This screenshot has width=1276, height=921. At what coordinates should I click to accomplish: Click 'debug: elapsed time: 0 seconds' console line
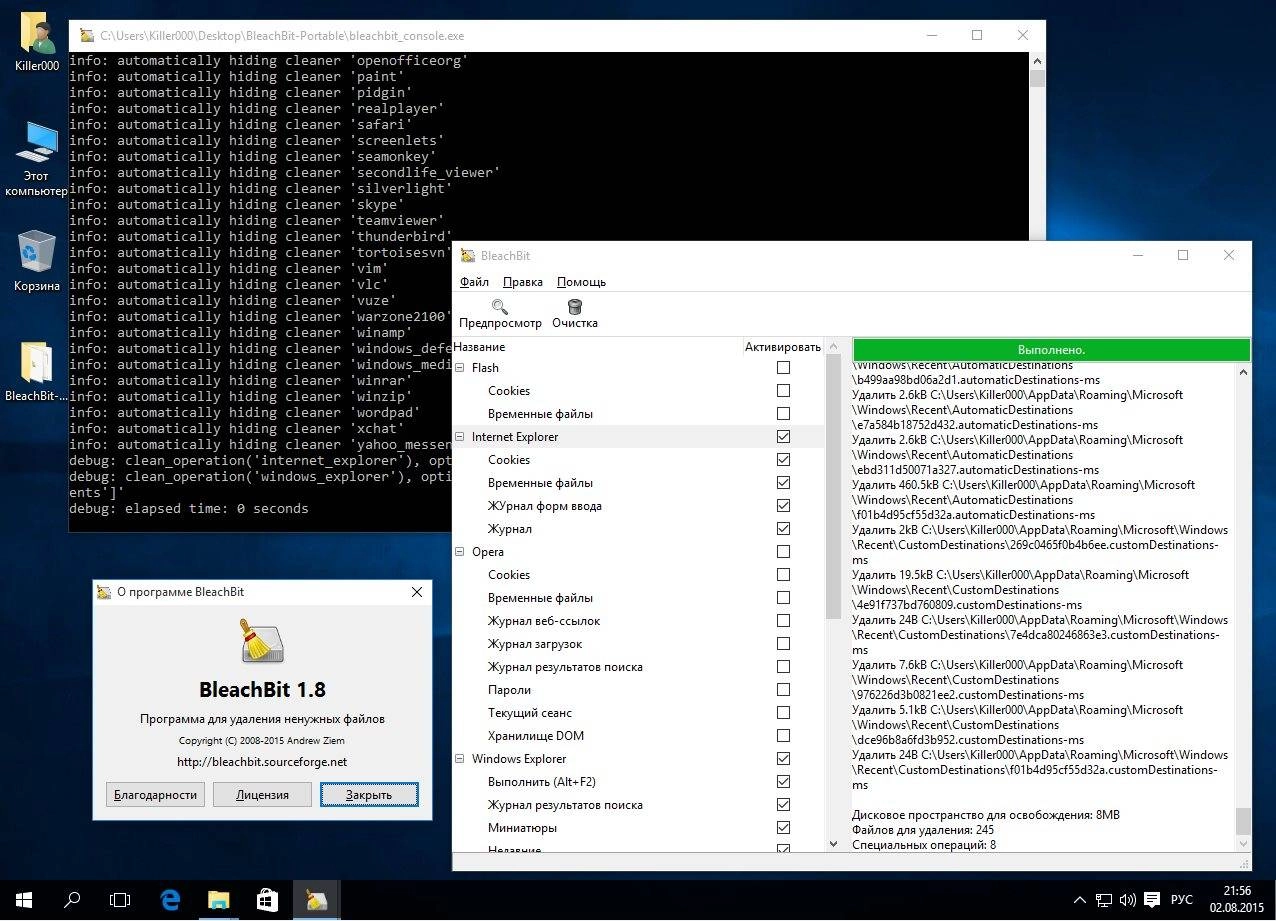189,508
